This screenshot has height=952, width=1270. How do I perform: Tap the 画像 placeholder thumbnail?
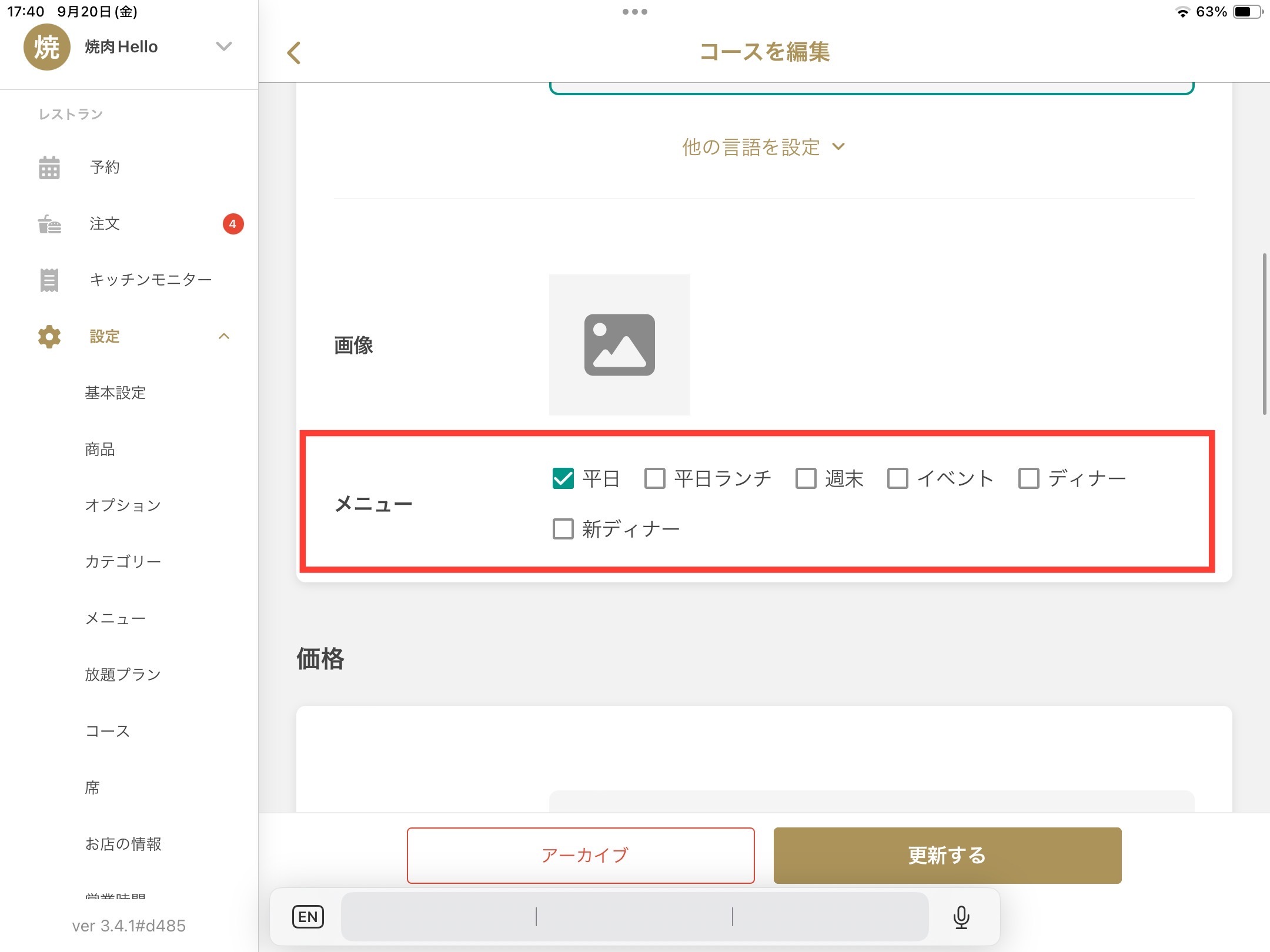pos(619,345)
